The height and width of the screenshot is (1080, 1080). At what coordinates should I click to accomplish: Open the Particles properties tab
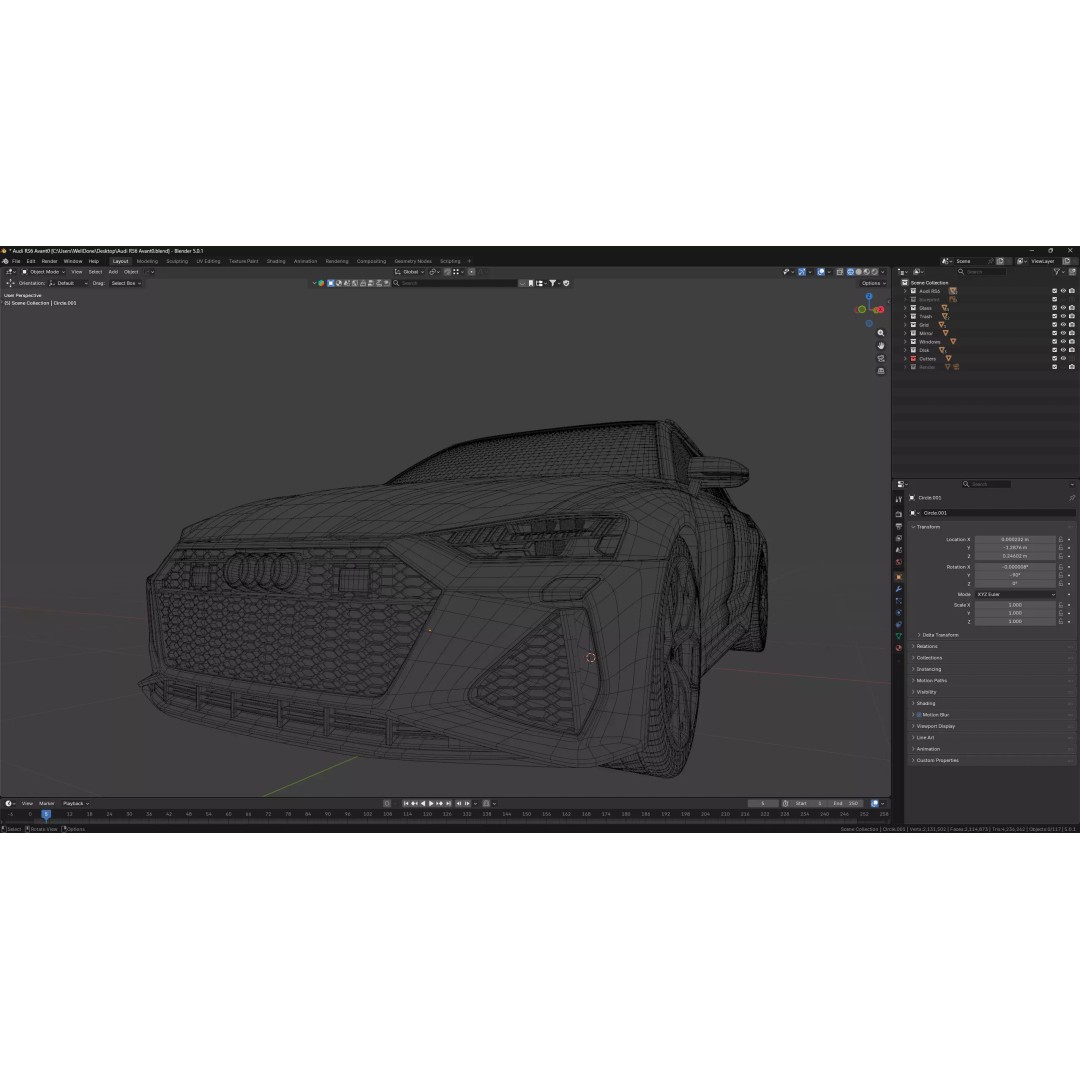pos(898,601)
